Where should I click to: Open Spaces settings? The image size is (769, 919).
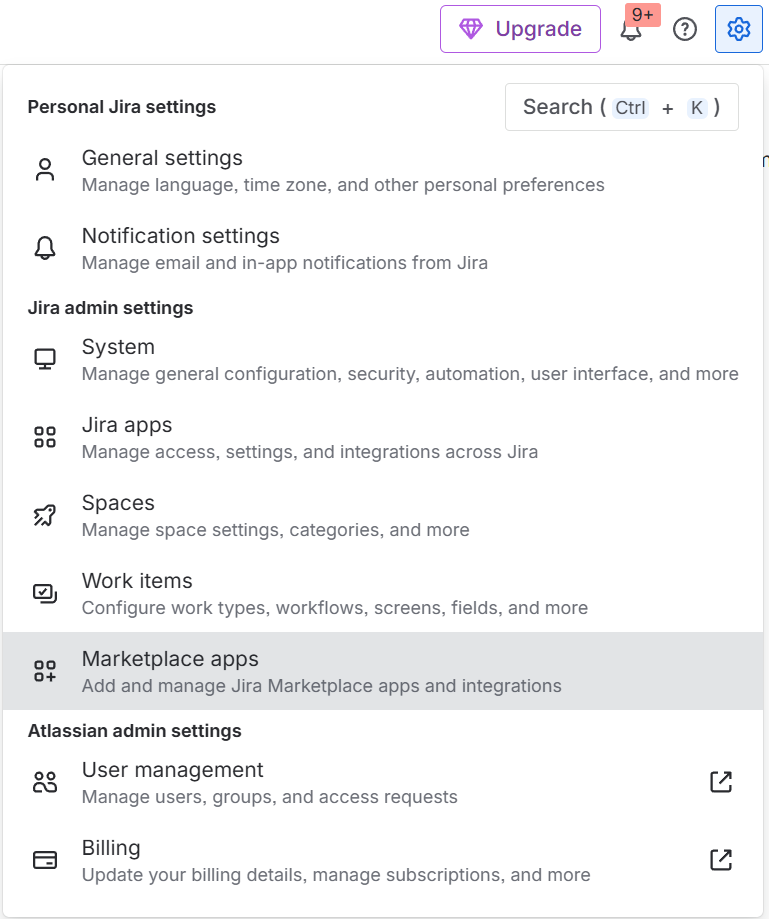coord(383,516)
